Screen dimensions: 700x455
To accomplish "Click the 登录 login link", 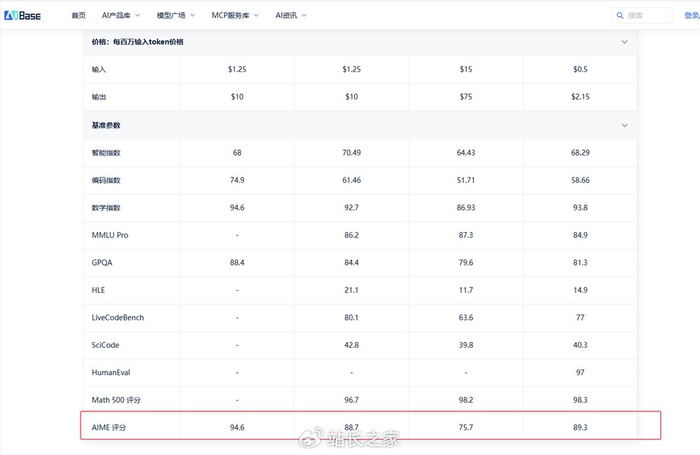I will 691,16.
